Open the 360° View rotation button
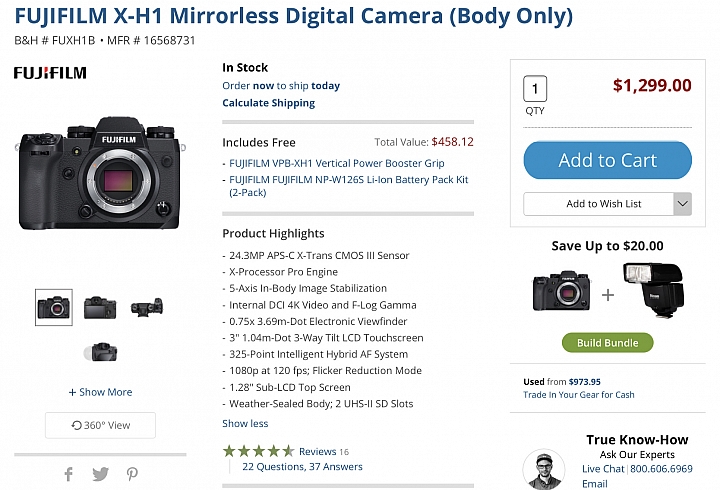720x490 pixels. point(100,425)
